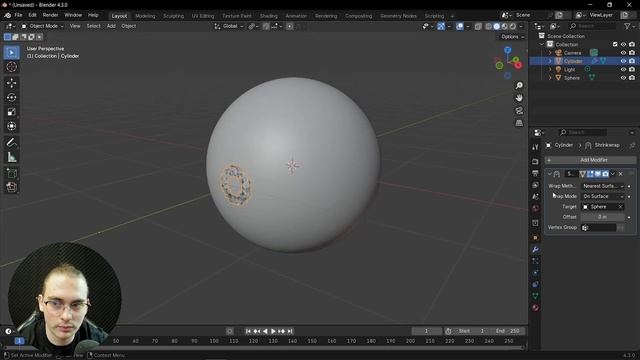Select the Cursor tool

click(x=11, y=67)
